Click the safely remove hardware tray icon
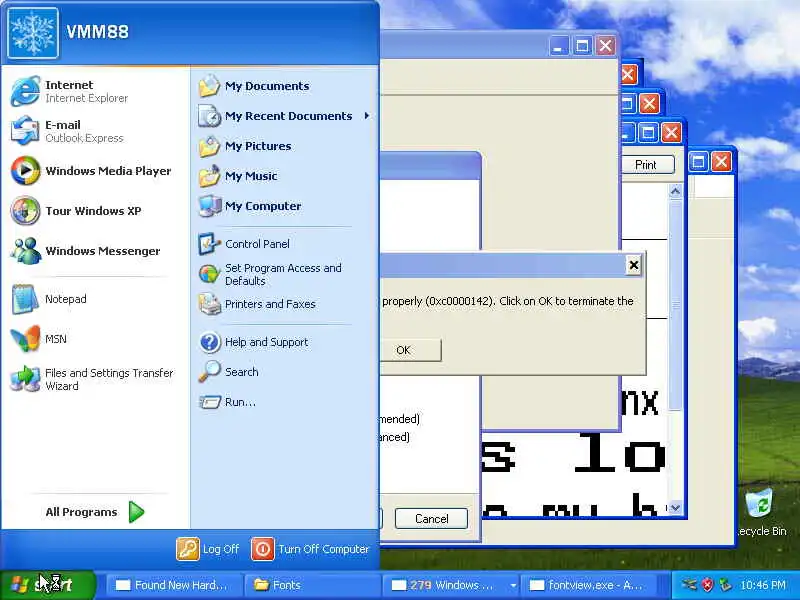 (x=724, y=585)
